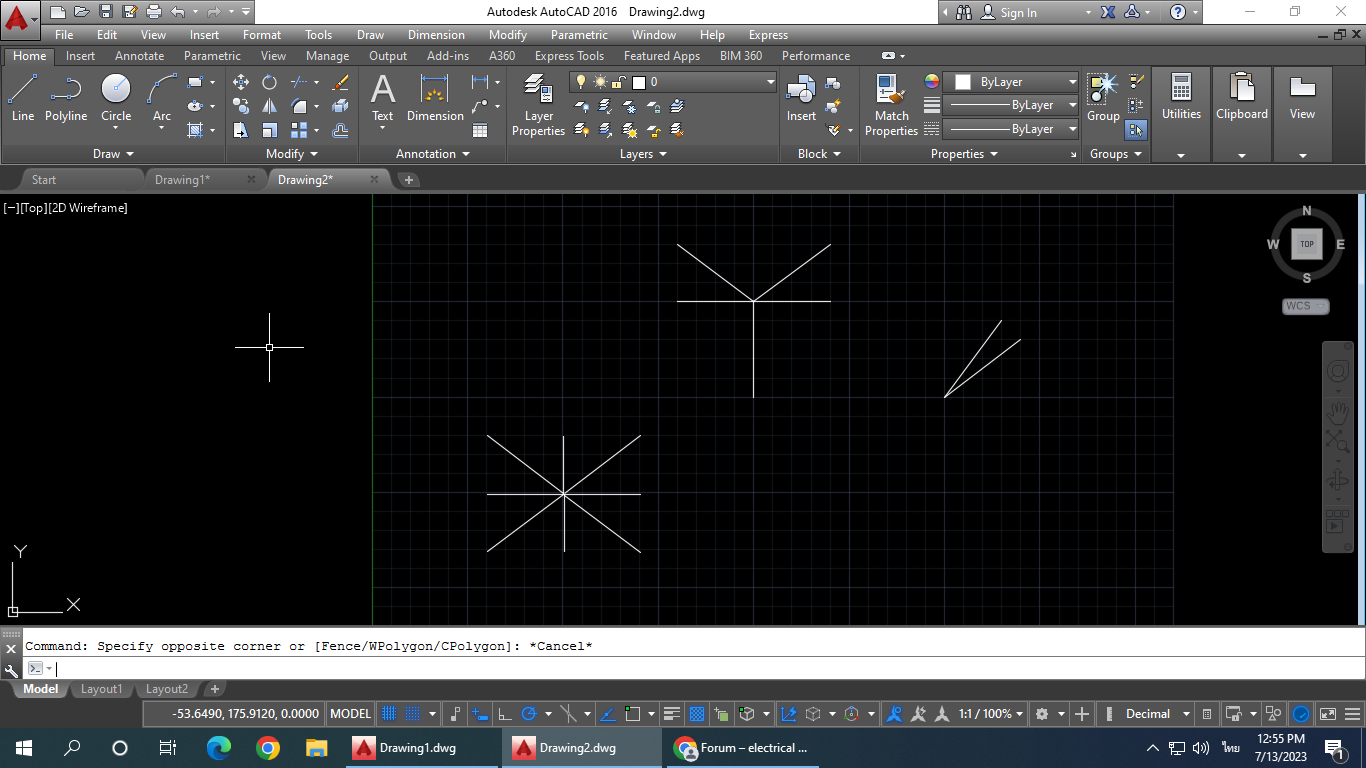Toggle polar tracking in status bar
The image size is (1366, 768).
[529, 714]
